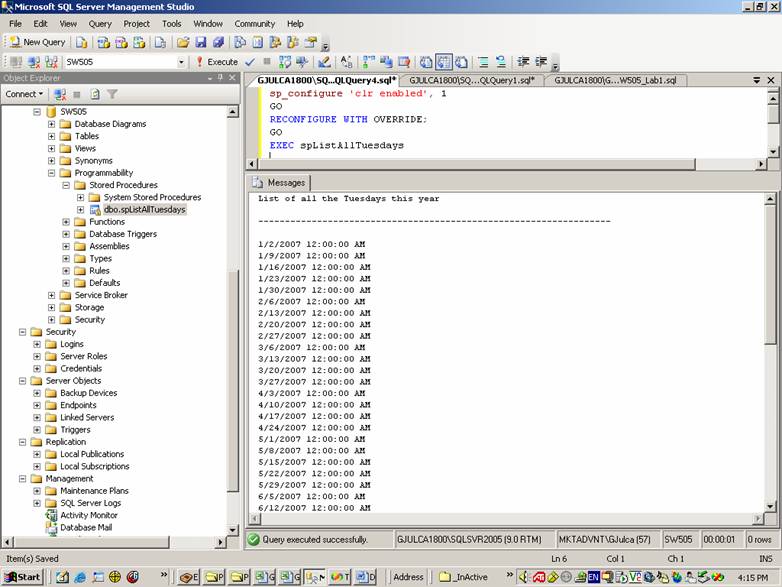782x587 pixels.
Task: Click the Parse checkmark icon
Action: pos(250,62)
